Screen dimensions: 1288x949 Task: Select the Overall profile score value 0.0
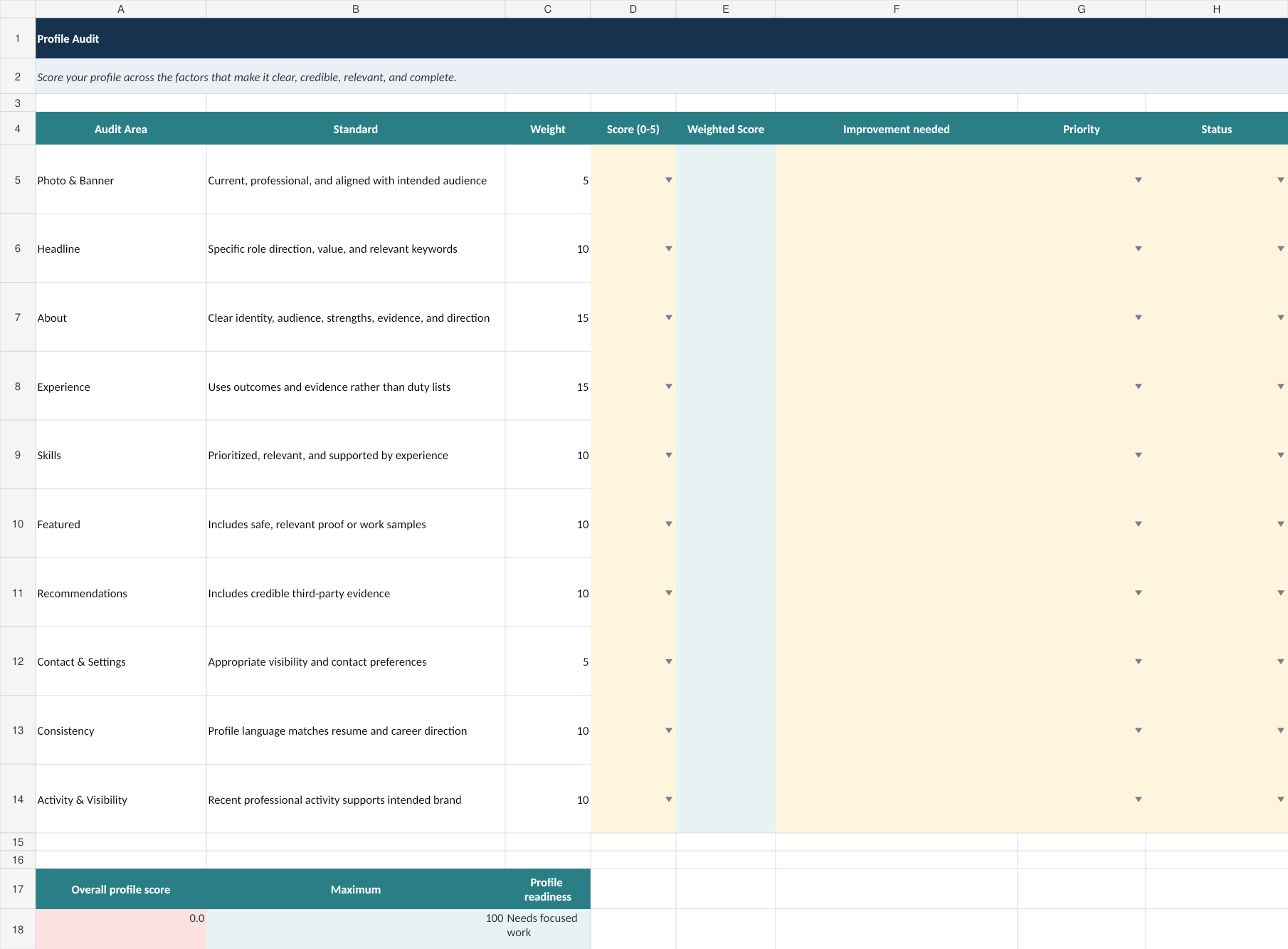(x=121, y=929)
